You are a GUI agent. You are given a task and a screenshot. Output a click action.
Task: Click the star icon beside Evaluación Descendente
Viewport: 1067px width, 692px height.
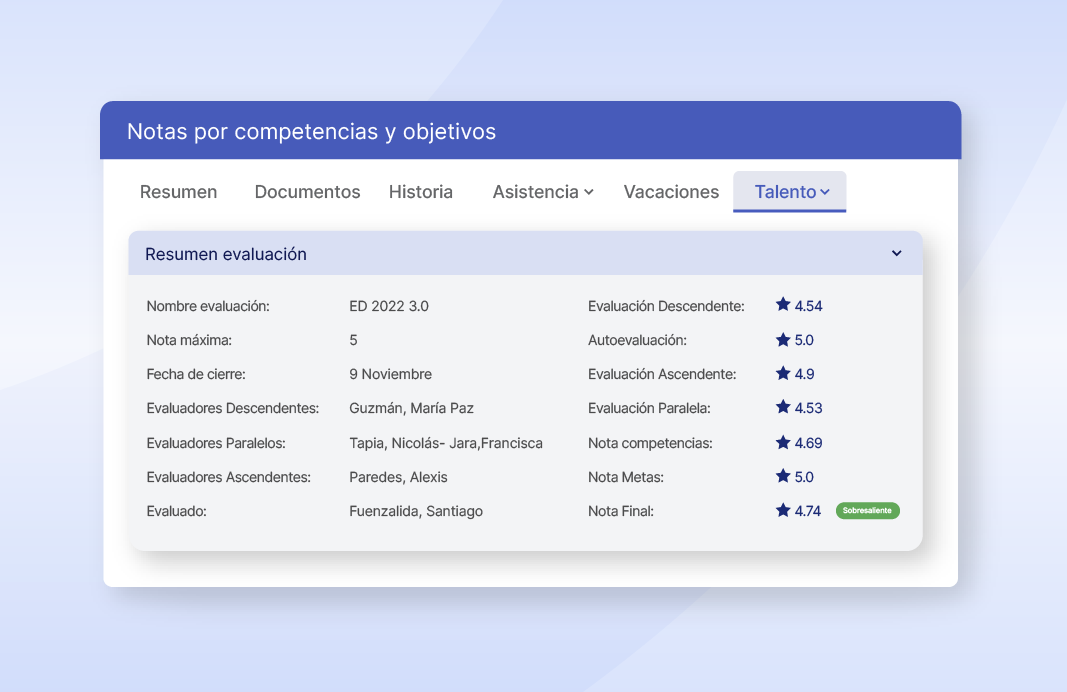coord(781,306)
